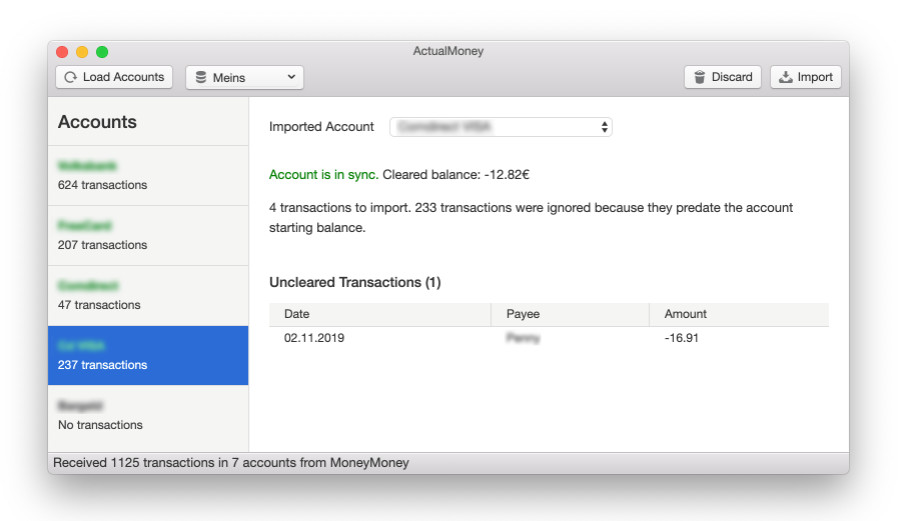Click the 'Cleared balance: -12.82€' text
The width and height of the screenshot is (900, 521).
tap(456, 174)
